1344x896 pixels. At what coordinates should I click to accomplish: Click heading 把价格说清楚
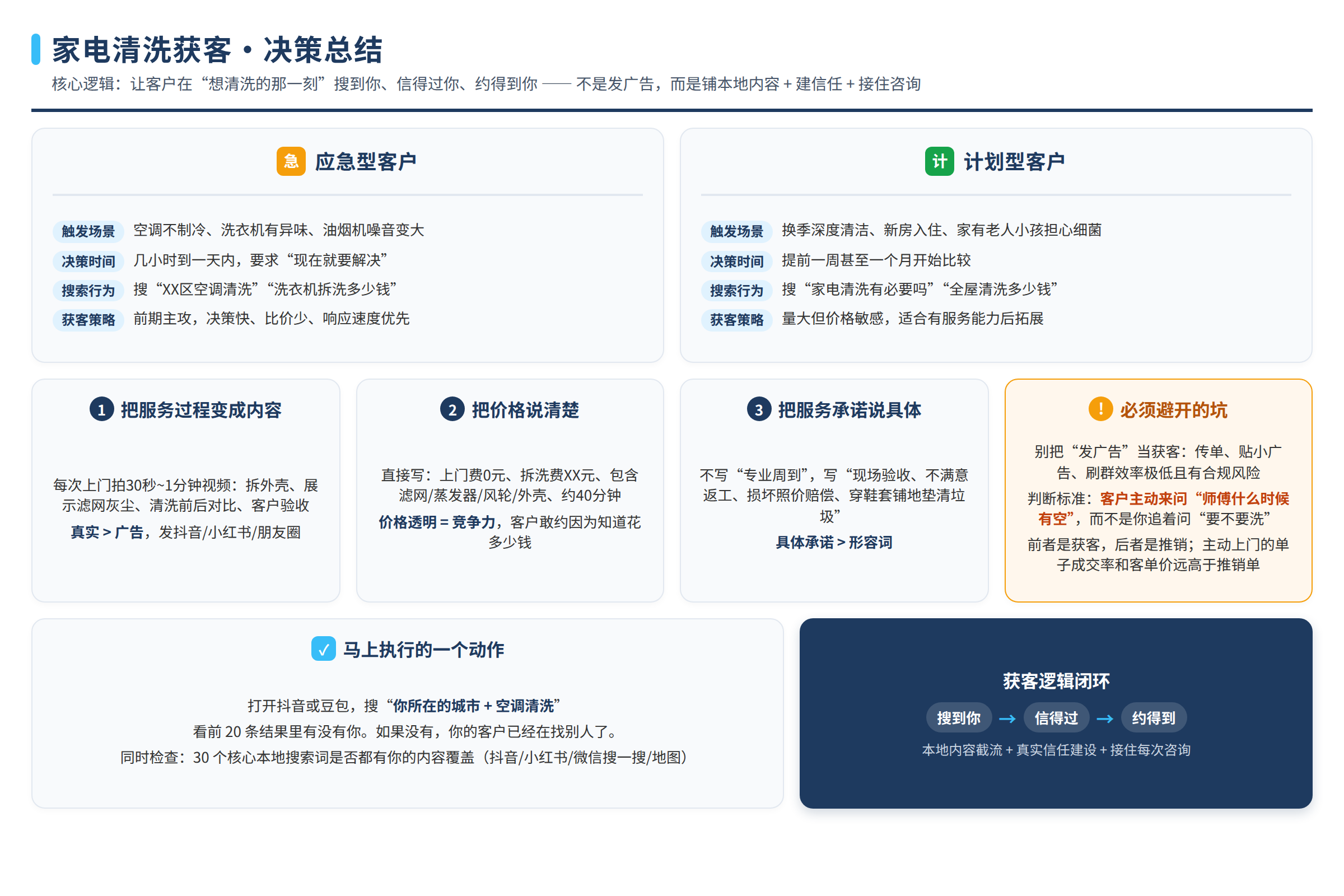pyautogui.click(x=526, y=410)
